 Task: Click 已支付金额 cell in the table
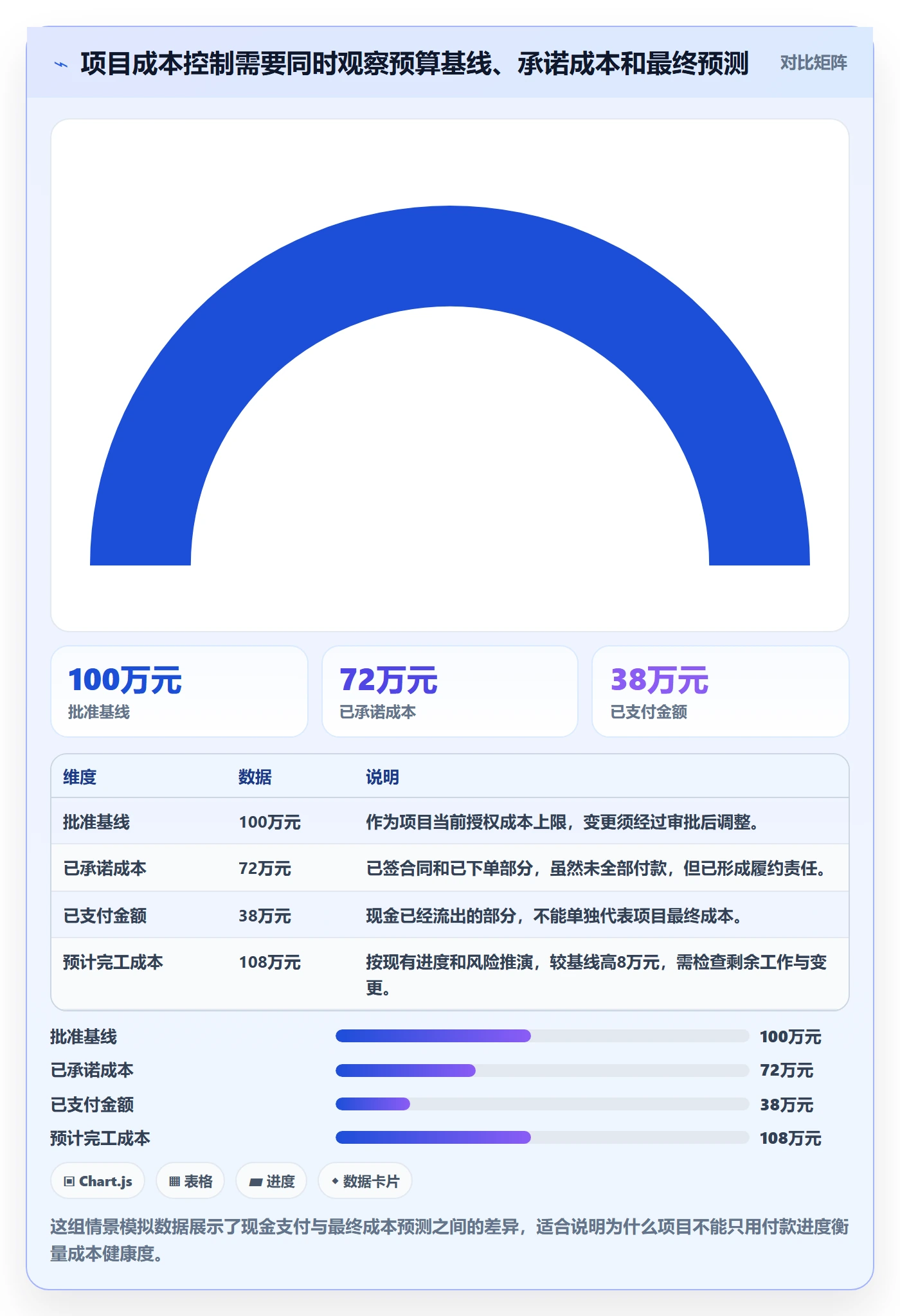tap(105, 915)
